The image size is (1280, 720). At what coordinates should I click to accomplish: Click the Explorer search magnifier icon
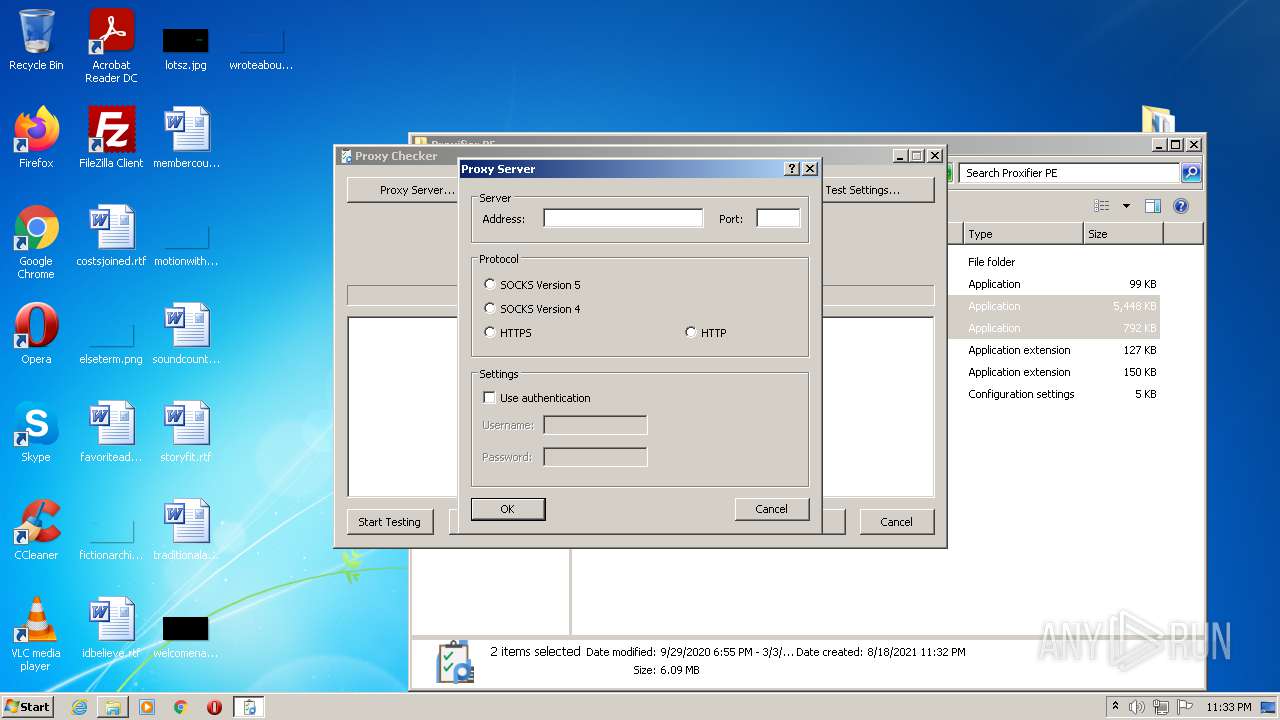click(x=1190, y=173)
